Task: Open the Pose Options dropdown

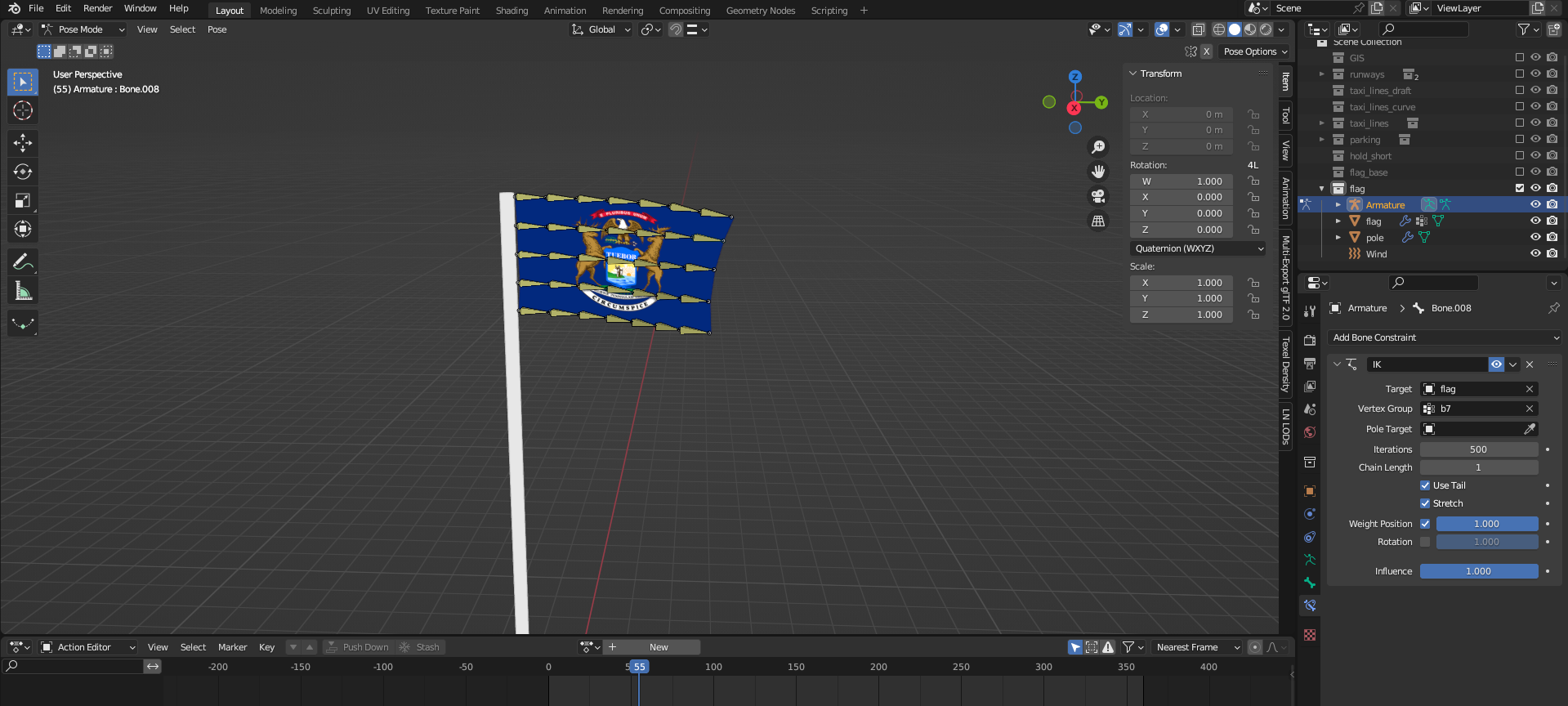Action: tap(1255, 51)
